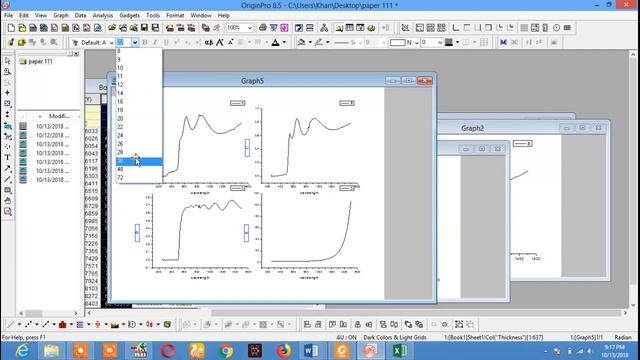Select the Pan hand tool
Viewport: 640px width, 360px height.
pos(7,200)
